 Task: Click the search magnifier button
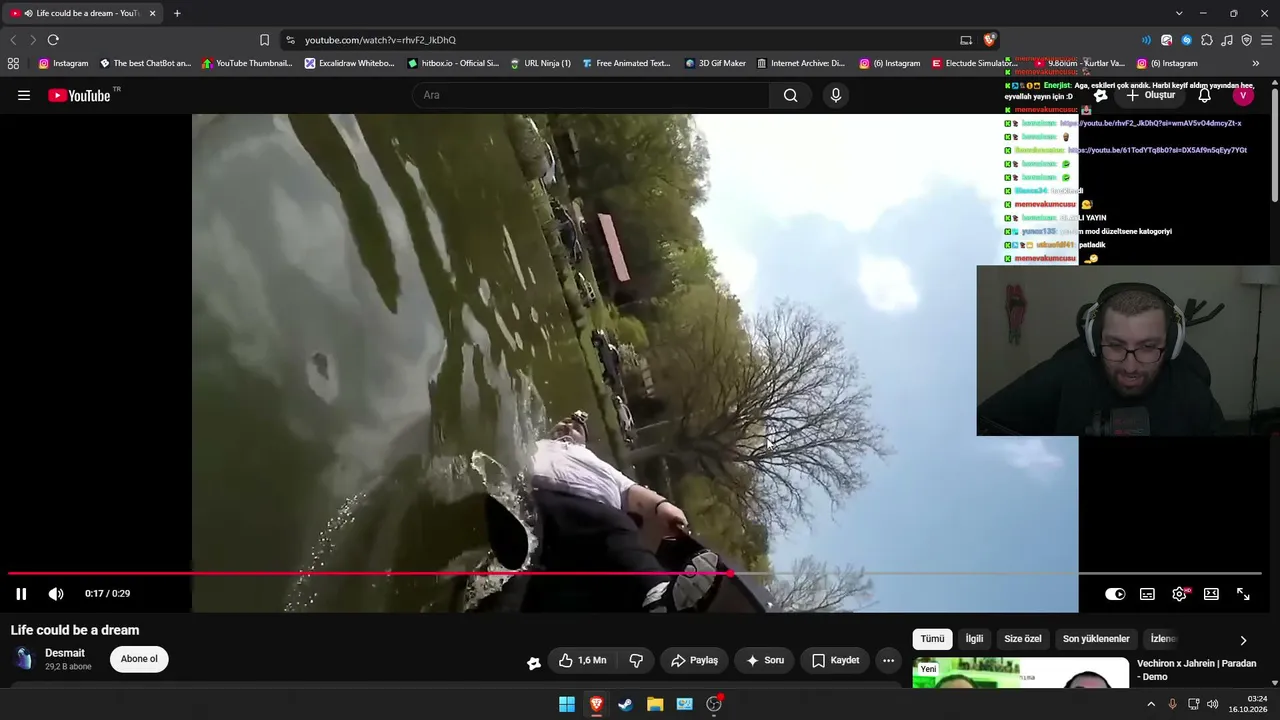(791, 95)
